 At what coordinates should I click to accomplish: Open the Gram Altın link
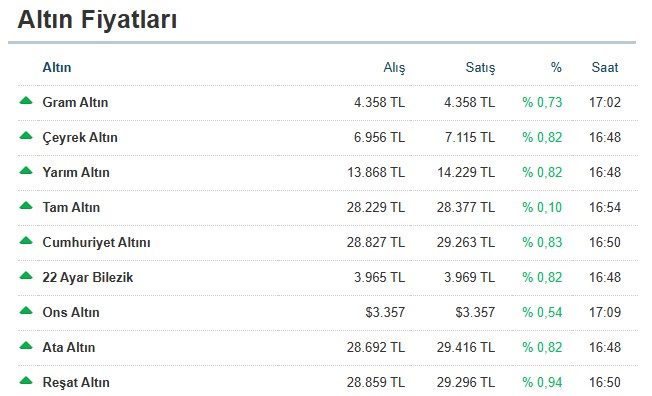click(75, 102)
